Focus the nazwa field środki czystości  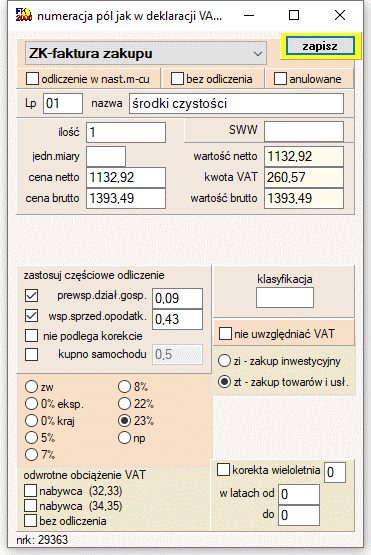pyautogui.click(x=236, y=103)
